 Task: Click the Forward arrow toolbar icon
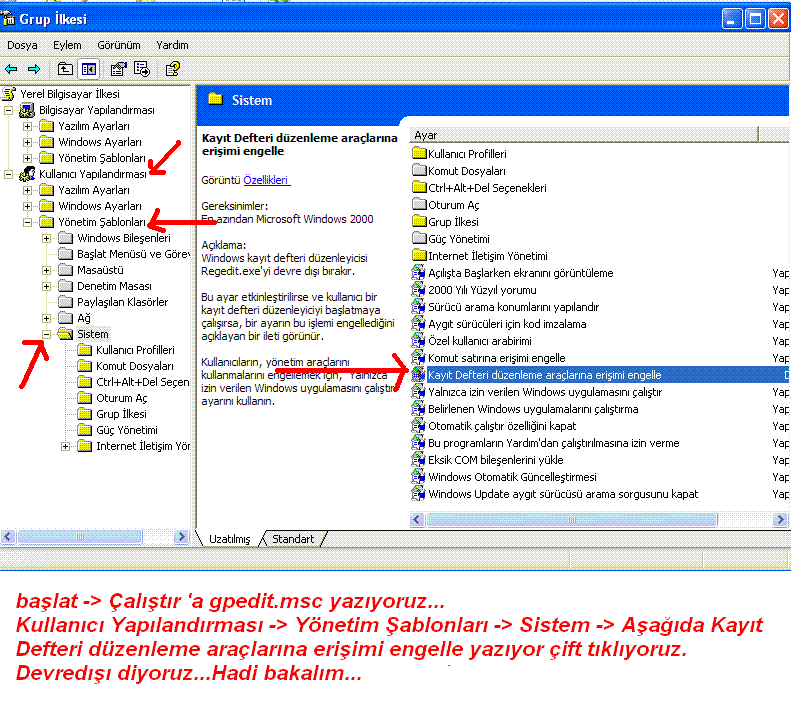pos(34,69)
